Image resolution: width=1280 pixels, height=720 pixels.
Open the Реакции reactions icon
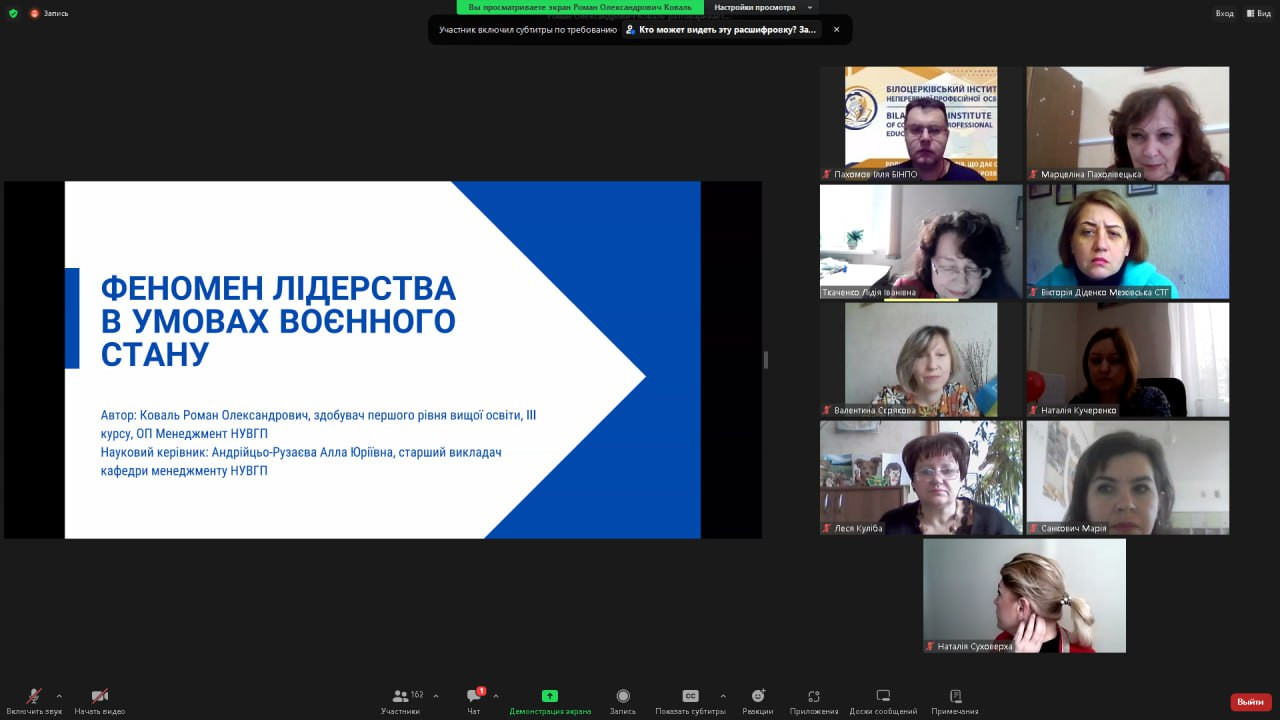(x=758, y=696)
